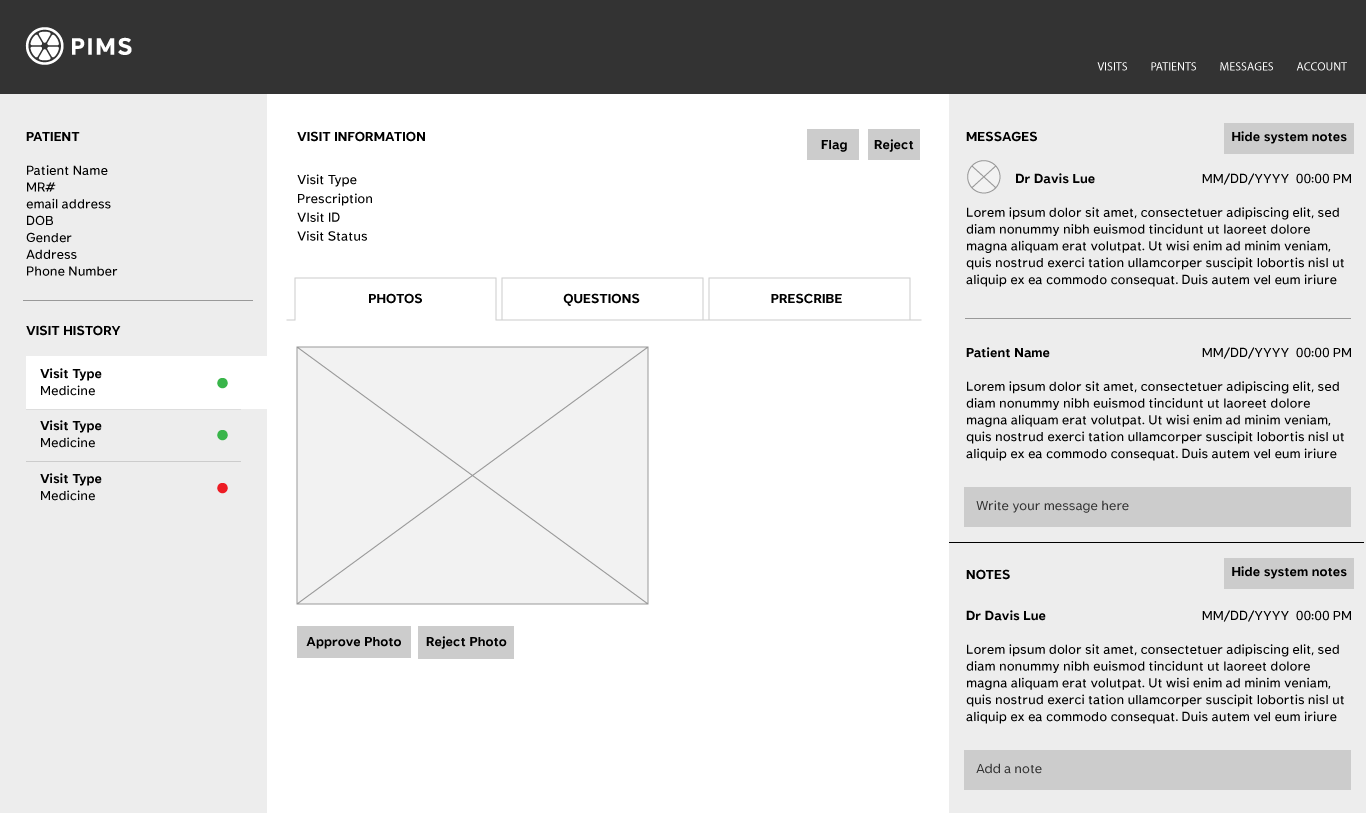Flag the current visit
The height and width of the screenshot is (813, 1366).
(832, 144)
